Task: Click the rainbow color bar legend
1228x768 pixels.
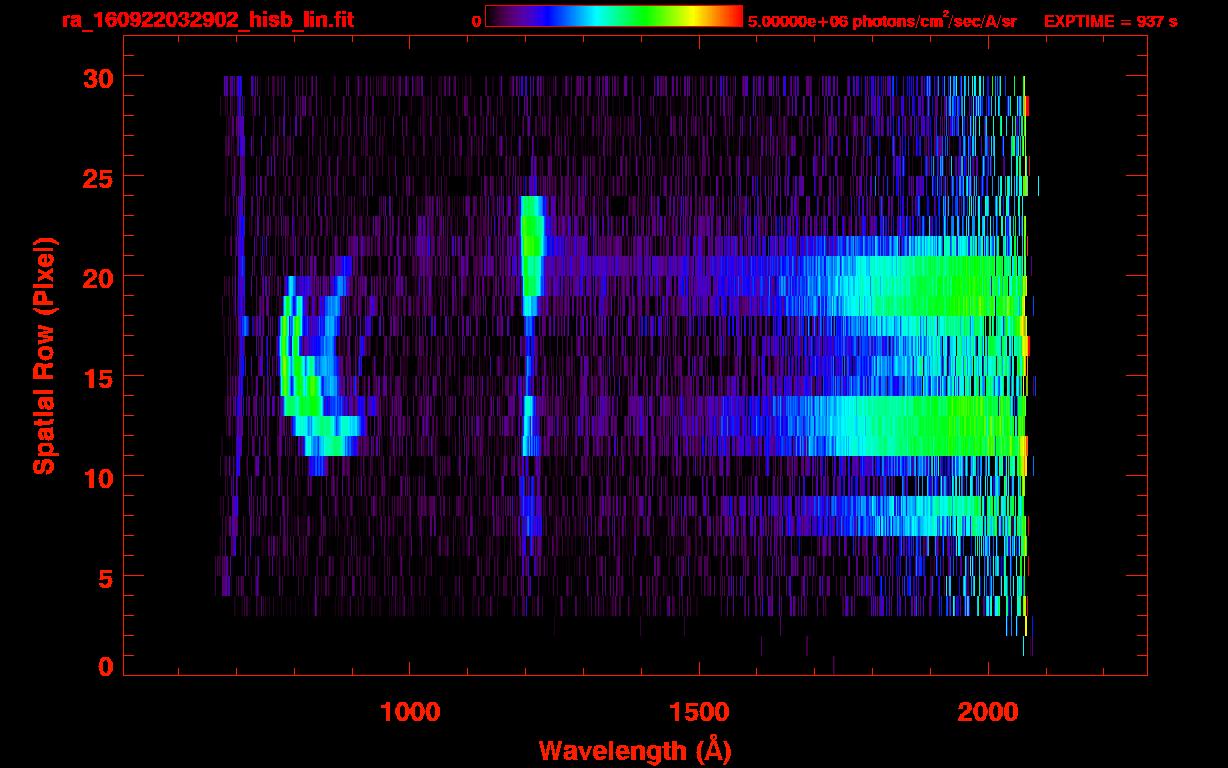Action: click(x=614, y=16)
